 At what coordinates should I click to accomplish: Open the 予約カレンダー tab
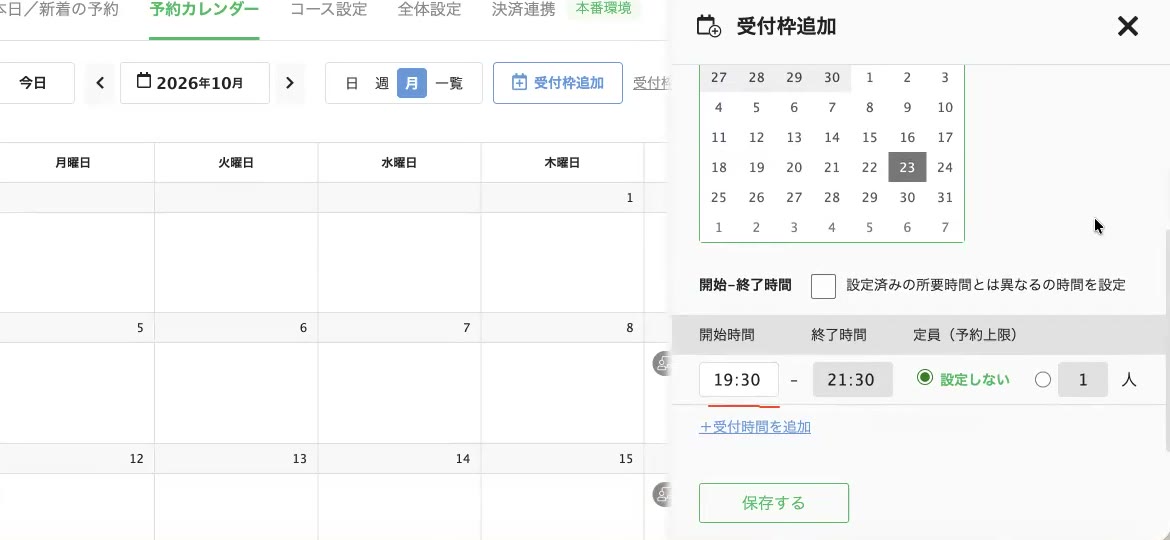204,10
